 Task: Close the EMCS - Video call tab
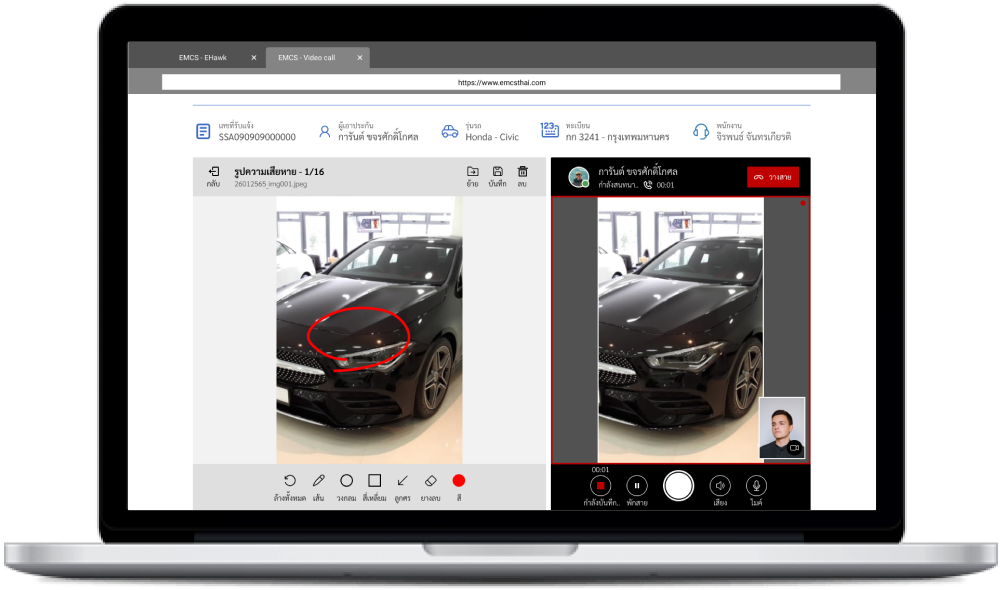360,57
